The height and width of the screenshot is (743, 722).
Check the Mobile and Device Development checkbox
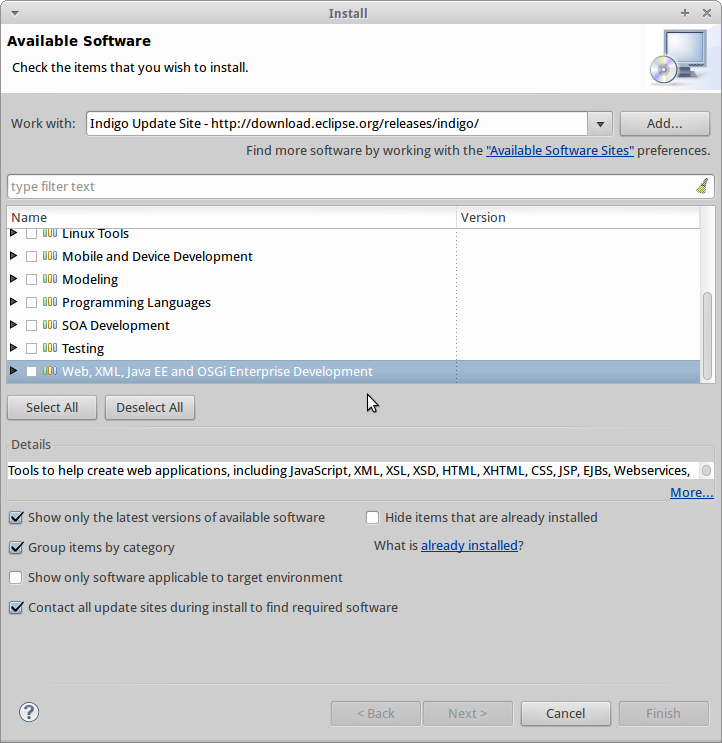32,257
